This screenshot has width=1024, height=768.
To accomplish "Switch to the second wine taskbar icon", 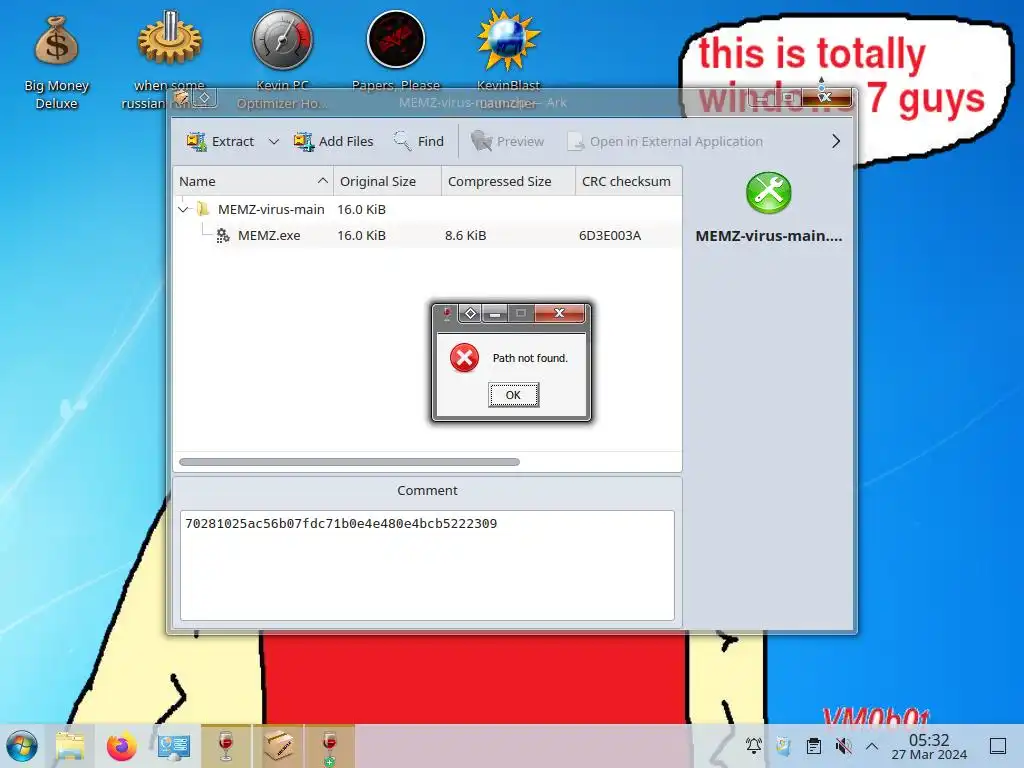I will 329,746.
